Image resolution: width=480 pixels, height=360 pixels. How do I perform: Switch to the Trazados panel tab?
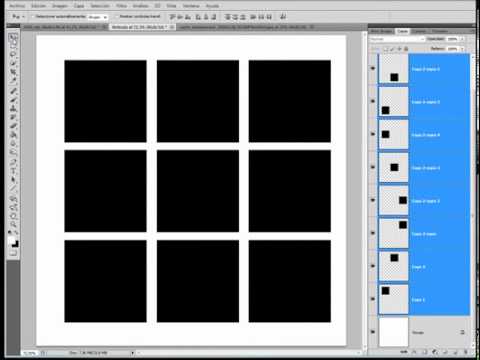440,31
